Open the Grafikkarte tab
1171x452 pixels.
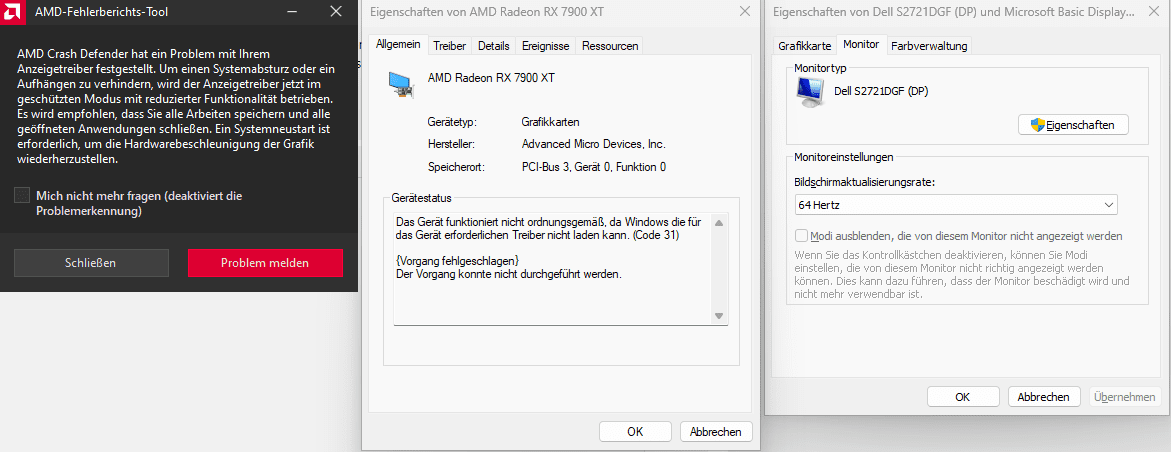pyautogui.click(x=804, y=46)
